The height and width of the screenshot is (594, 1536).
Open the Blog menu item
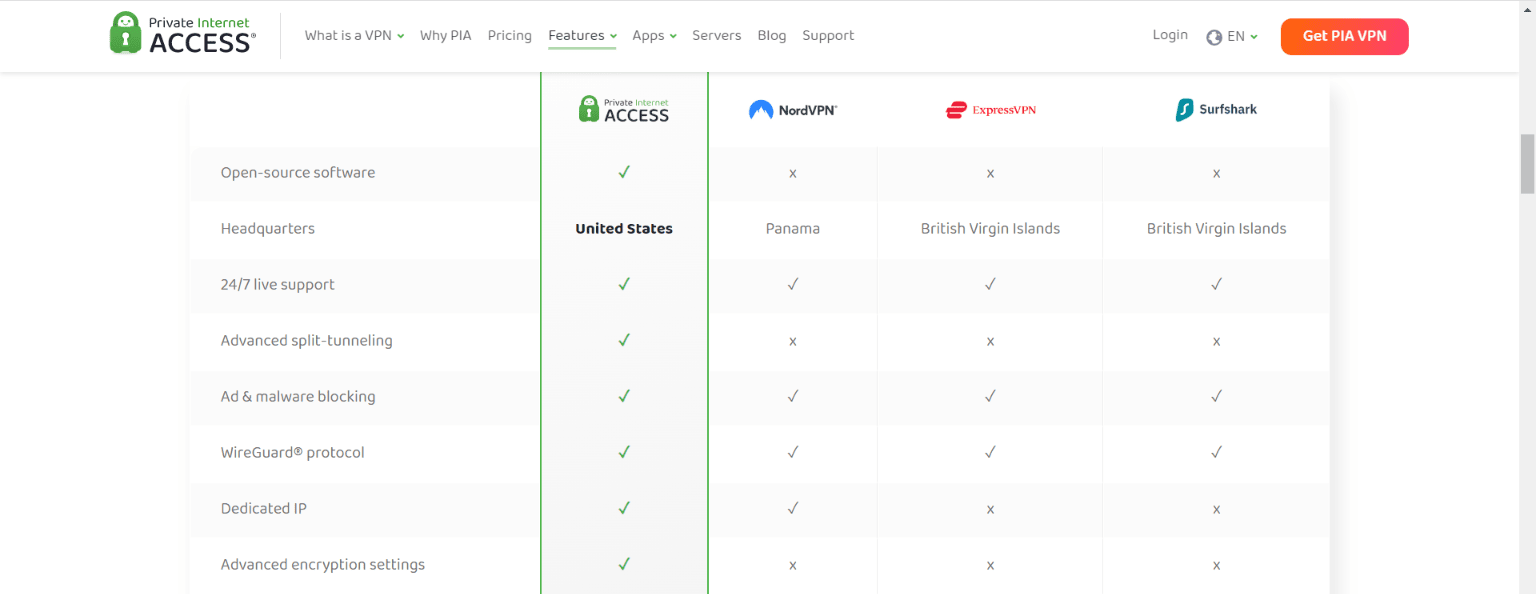point(771,35)
